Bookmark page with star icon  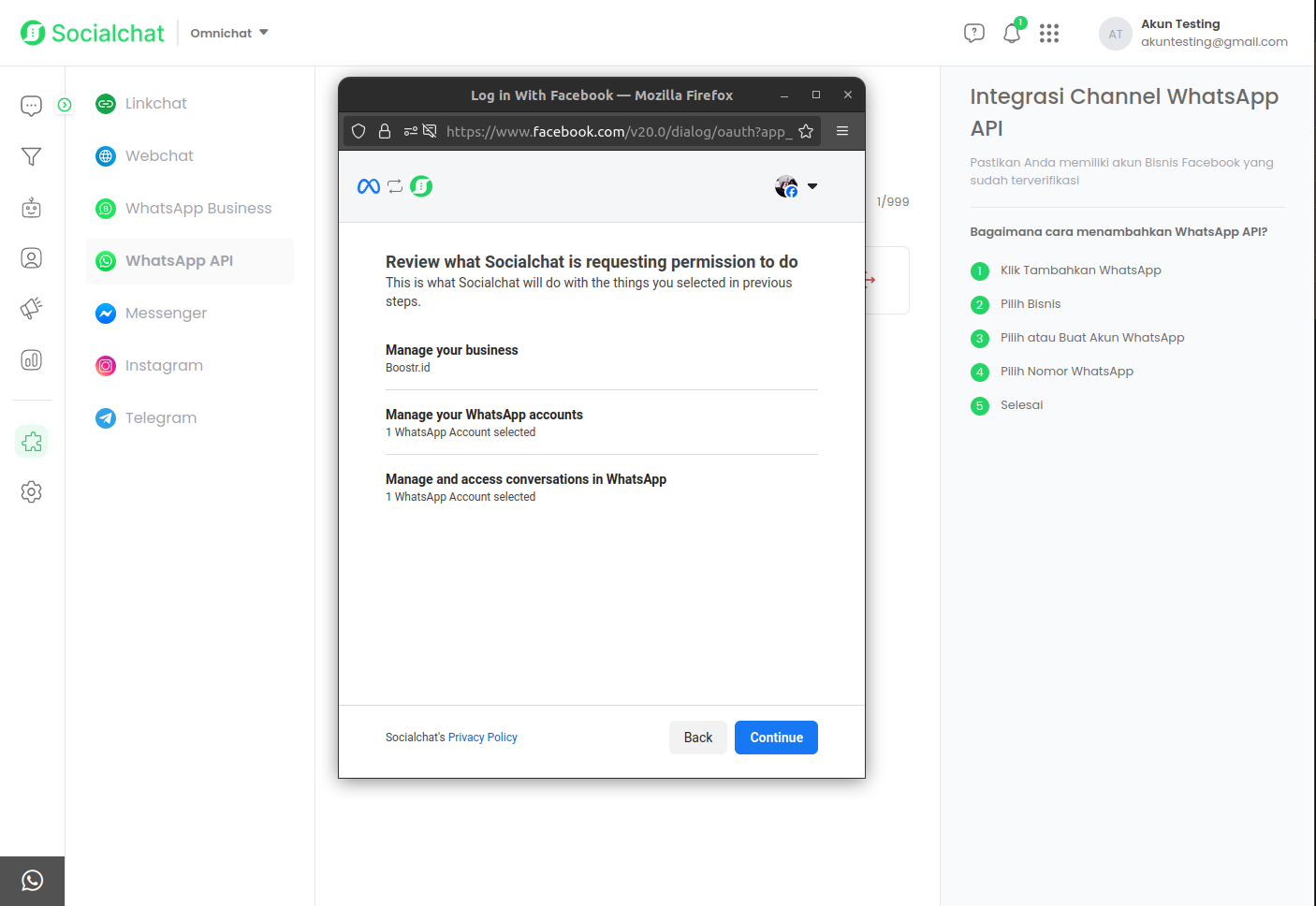point(806,131)
